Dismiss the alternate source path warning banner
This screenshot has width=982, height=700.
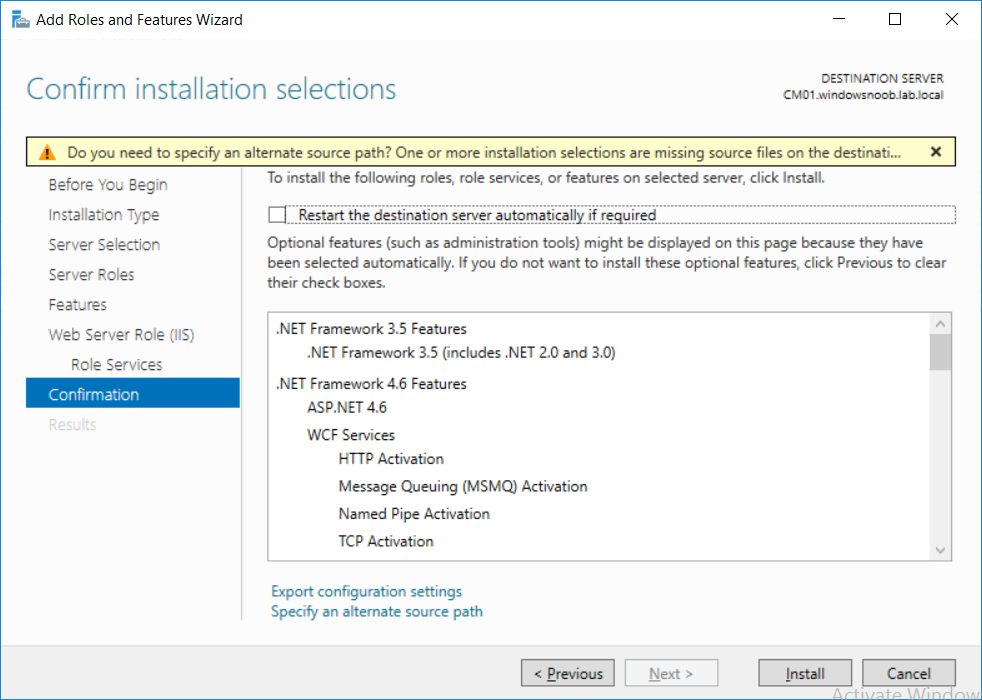click(x=936, y=152)
